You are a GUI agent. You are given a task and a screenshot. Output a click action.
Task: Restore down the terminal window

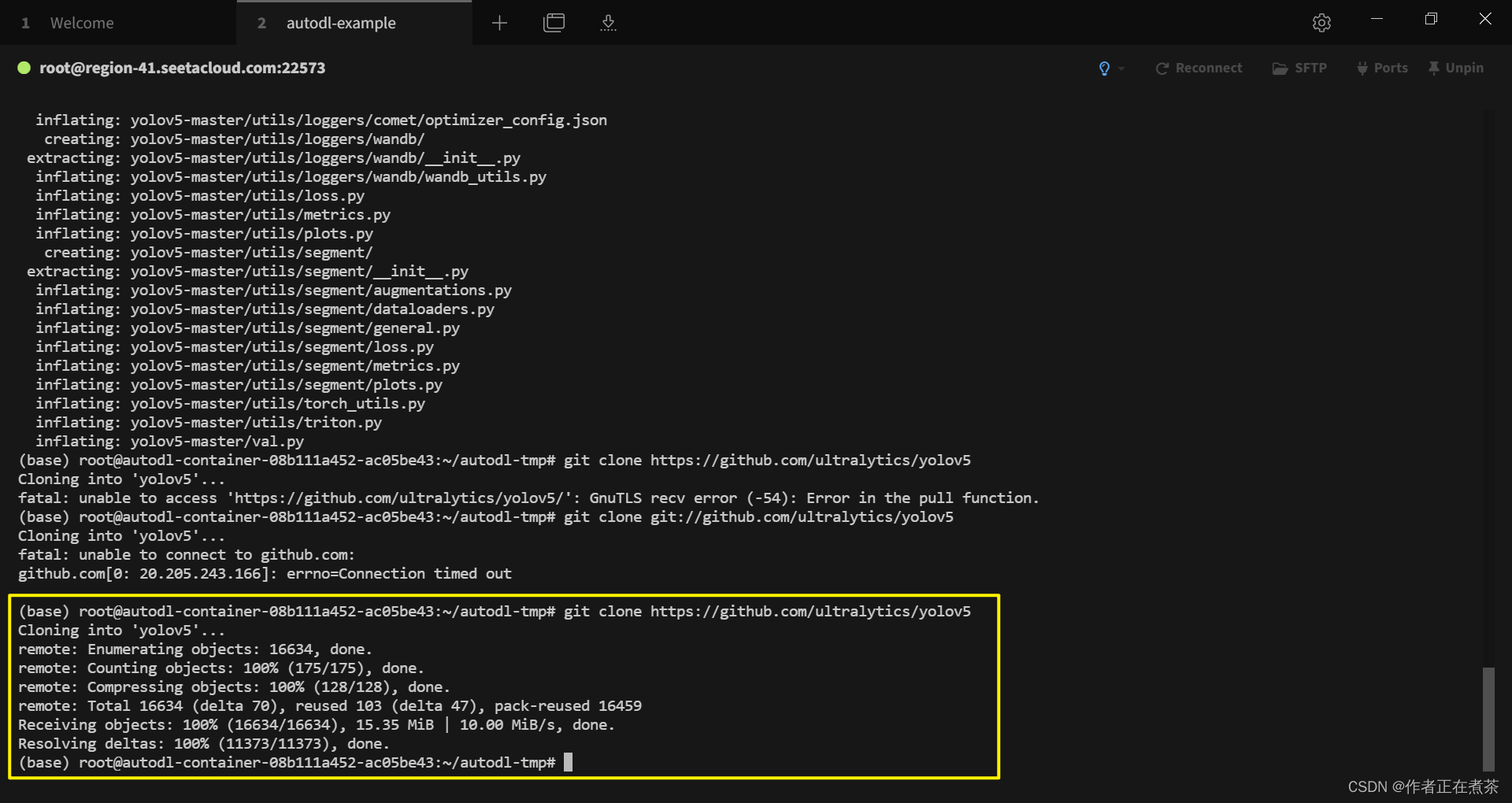pyautogui.click(x=1431, y=19)
